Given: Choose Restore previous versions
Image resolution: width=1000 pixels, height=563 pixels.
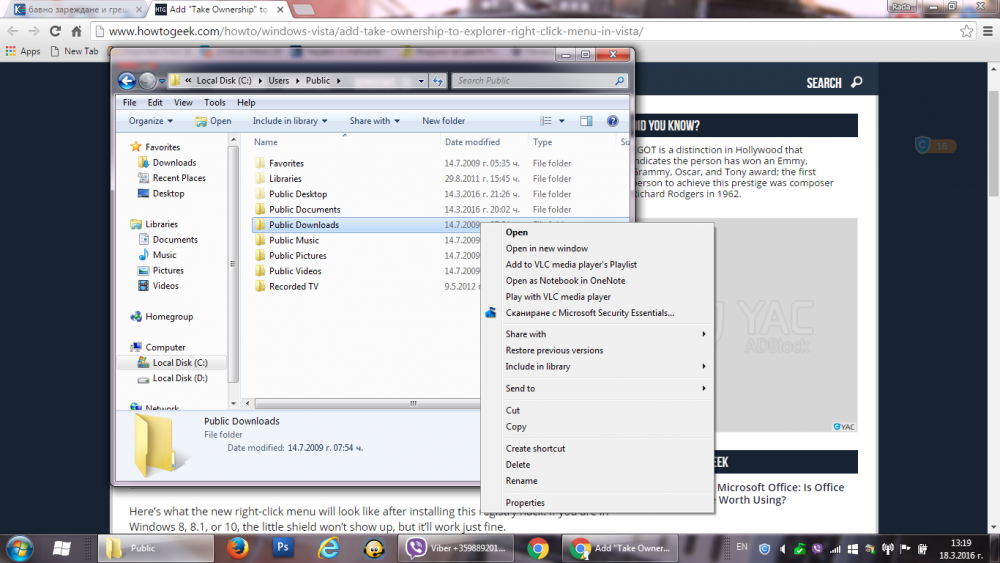Looking at the screenshot, I should (x=554, y=351).
